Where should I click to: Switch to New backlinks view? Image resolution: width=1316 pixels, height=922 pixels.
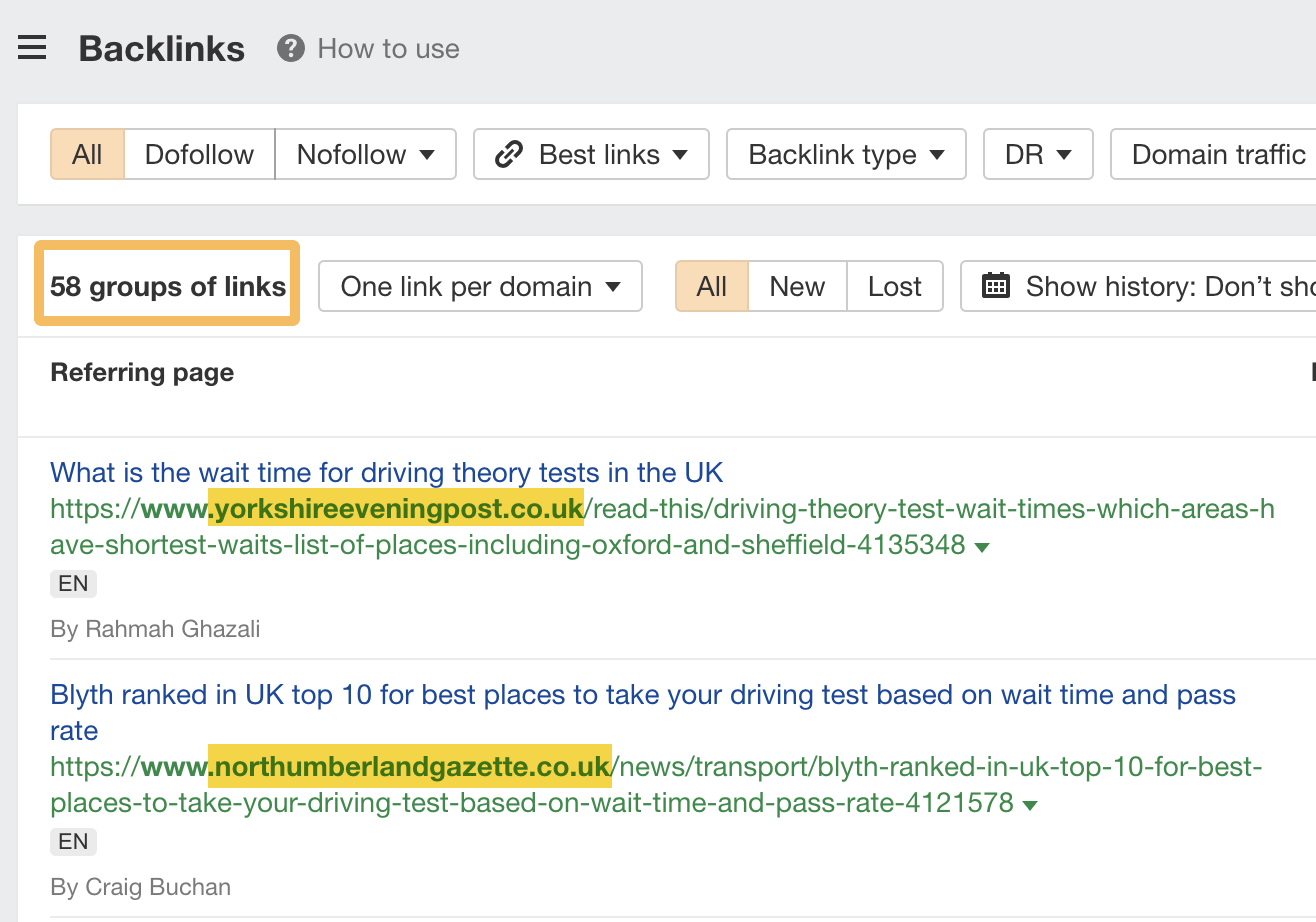point(796,286)
